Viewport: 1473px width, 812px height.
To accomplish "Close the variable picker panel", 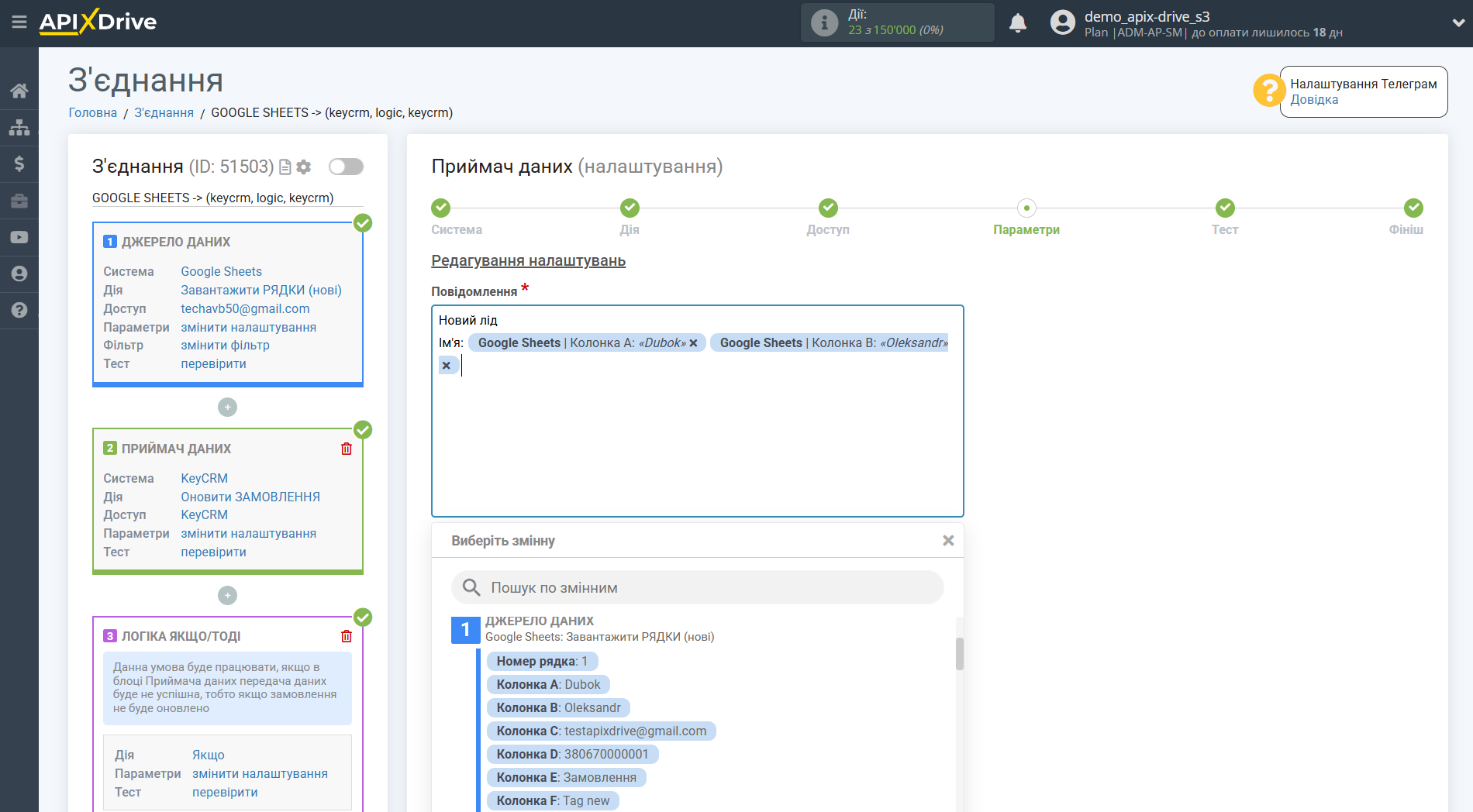I will [947, 541].
